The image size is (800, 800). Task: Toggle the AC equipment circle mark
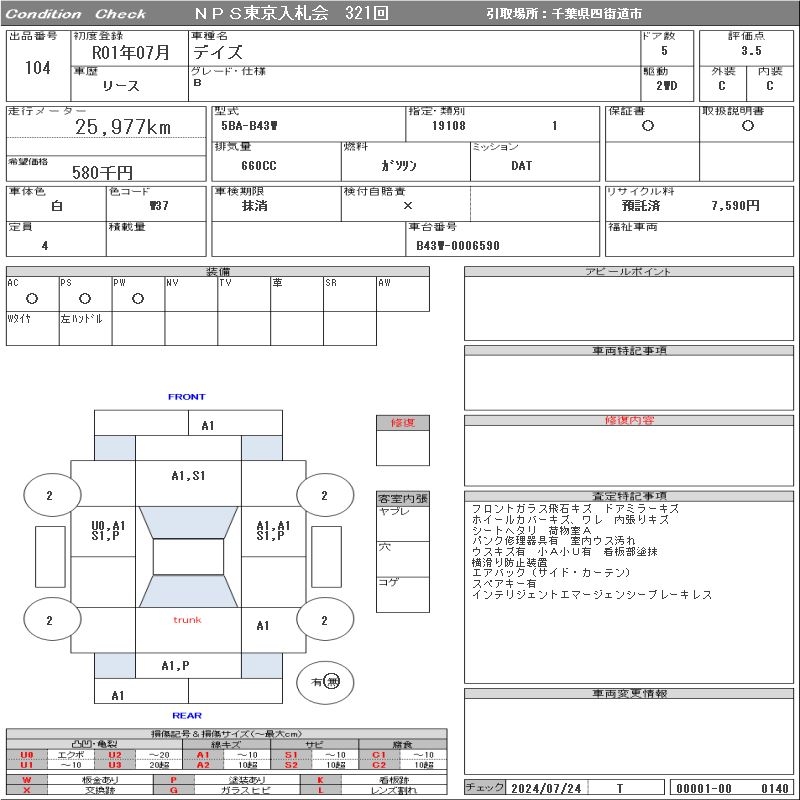coord(32,298)
